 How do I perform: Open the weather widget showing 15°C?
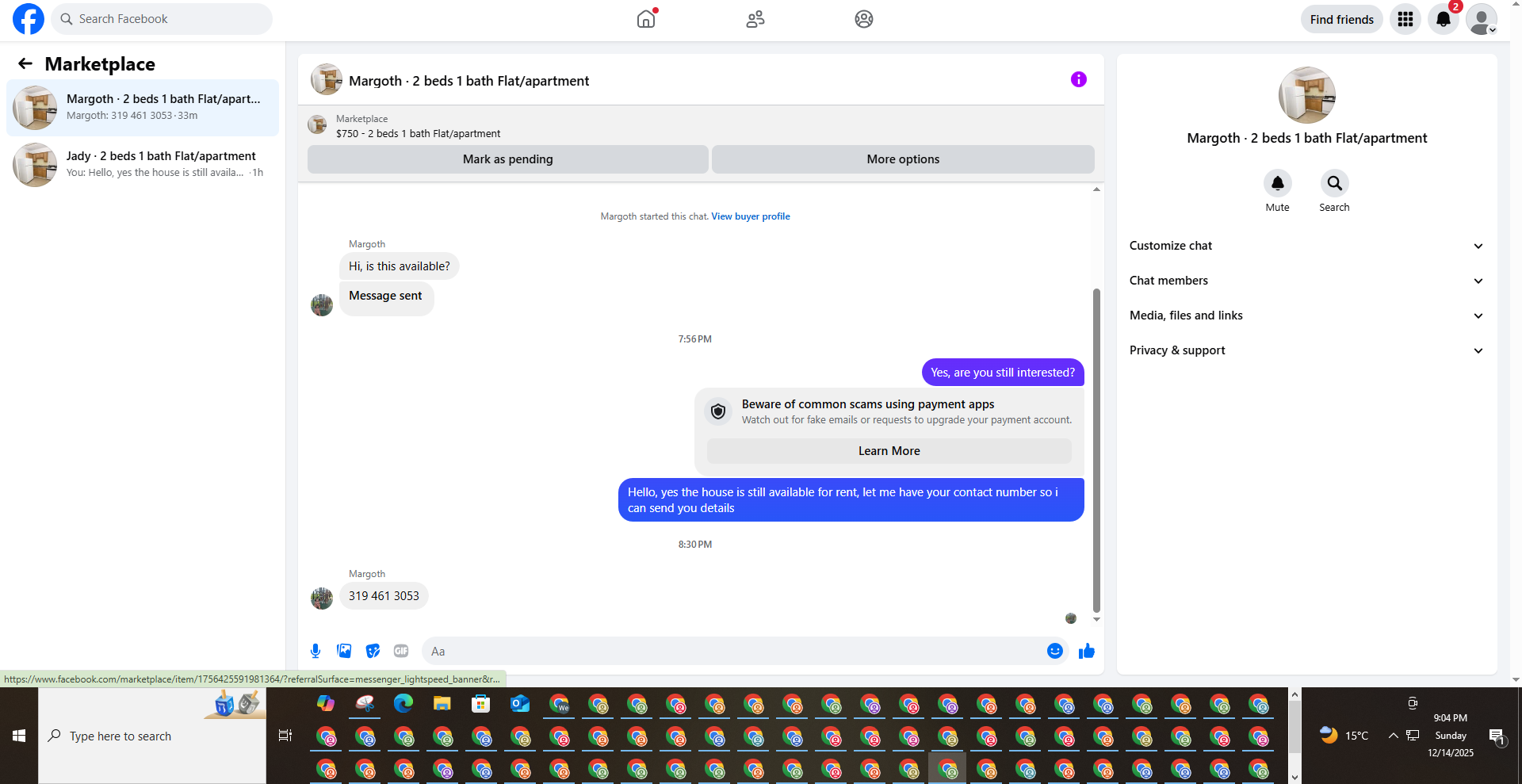pyautogui.click(x=1344, y=736)
